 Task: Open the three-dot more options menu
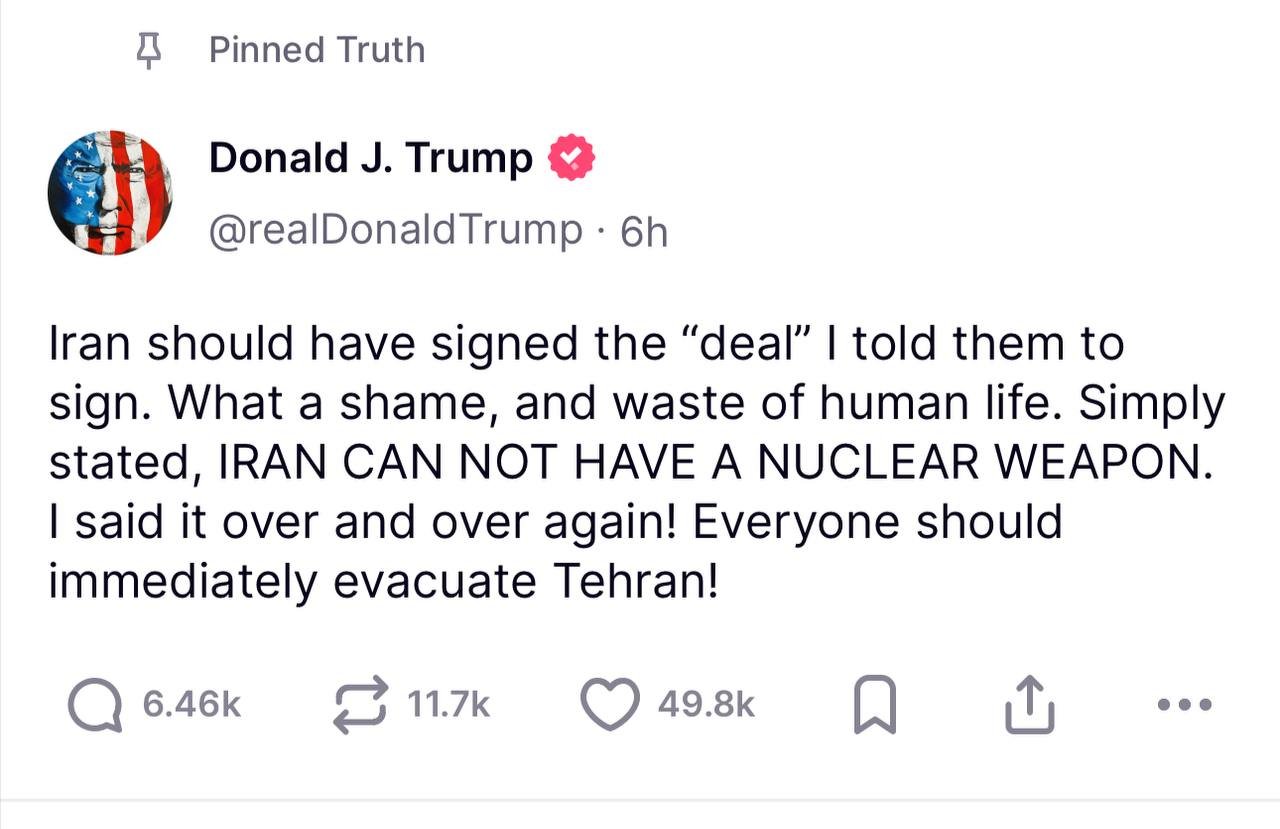tap(1184, 705)
